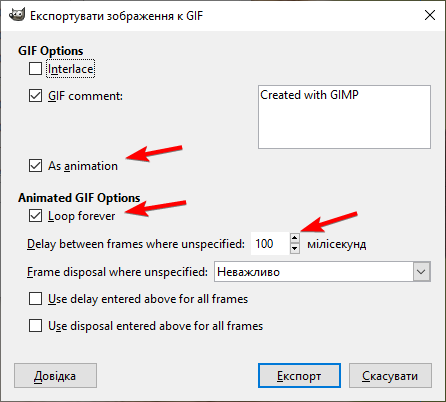Click the delay value field showing 100
The height and width of the screenshot is (402, 446).
coord(270,244)
